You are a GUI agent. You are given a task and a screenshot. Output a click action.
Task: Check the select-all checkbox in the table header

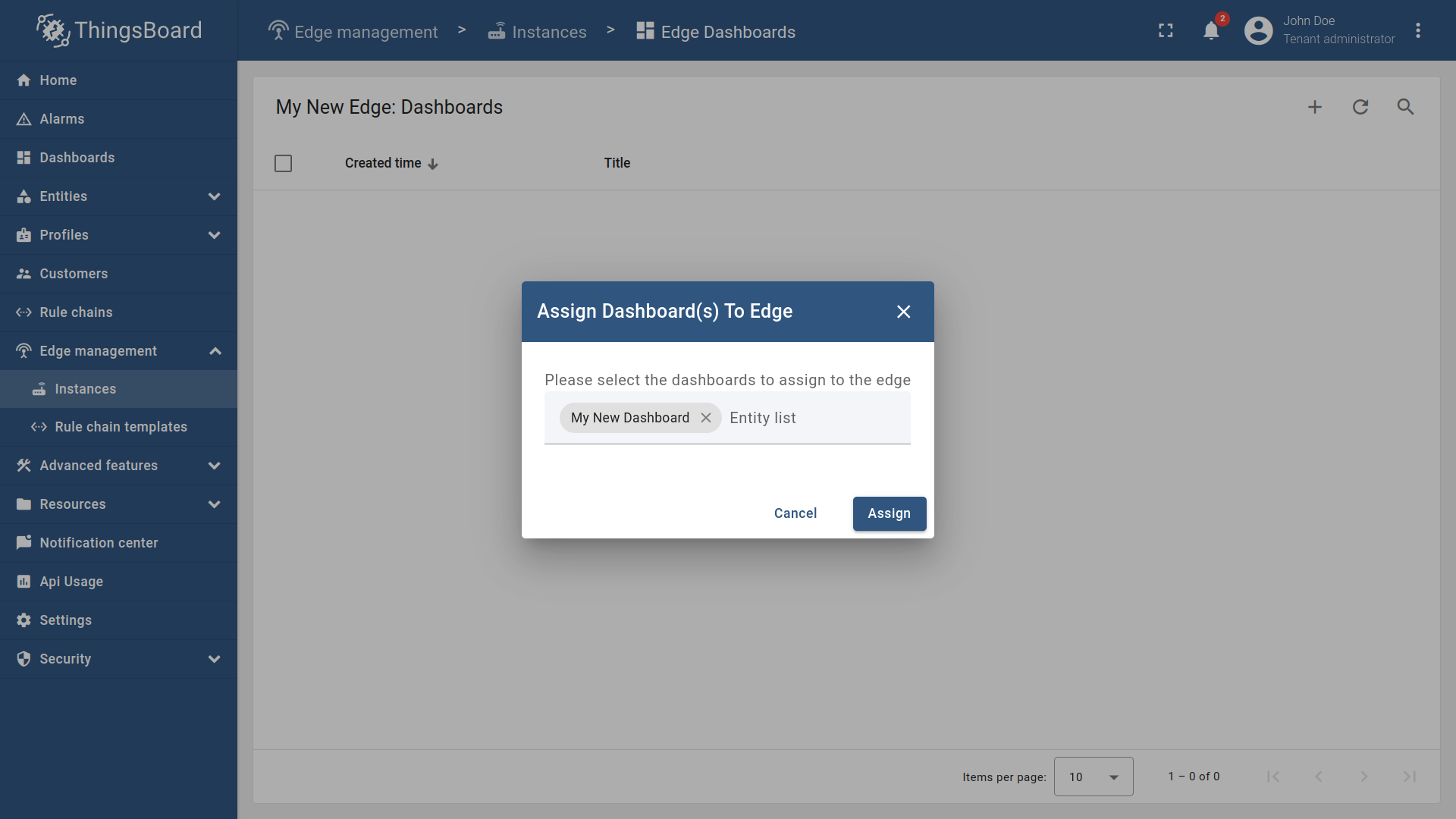tap(283, 163)
